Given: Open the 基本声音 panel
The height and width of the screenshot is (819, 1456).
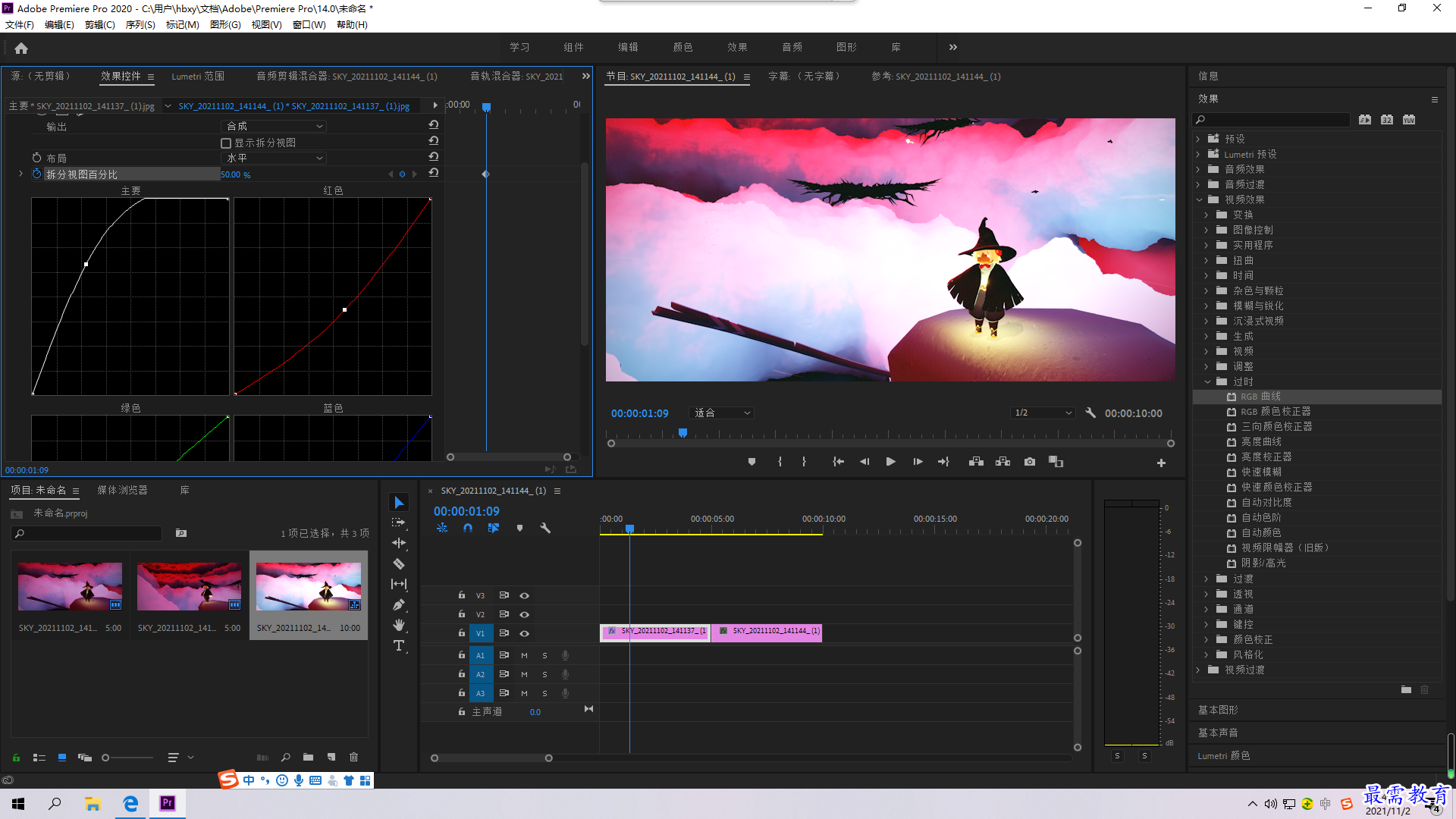Looking at the screenshot, I should pyautogui.click(x=1218, y=733).
